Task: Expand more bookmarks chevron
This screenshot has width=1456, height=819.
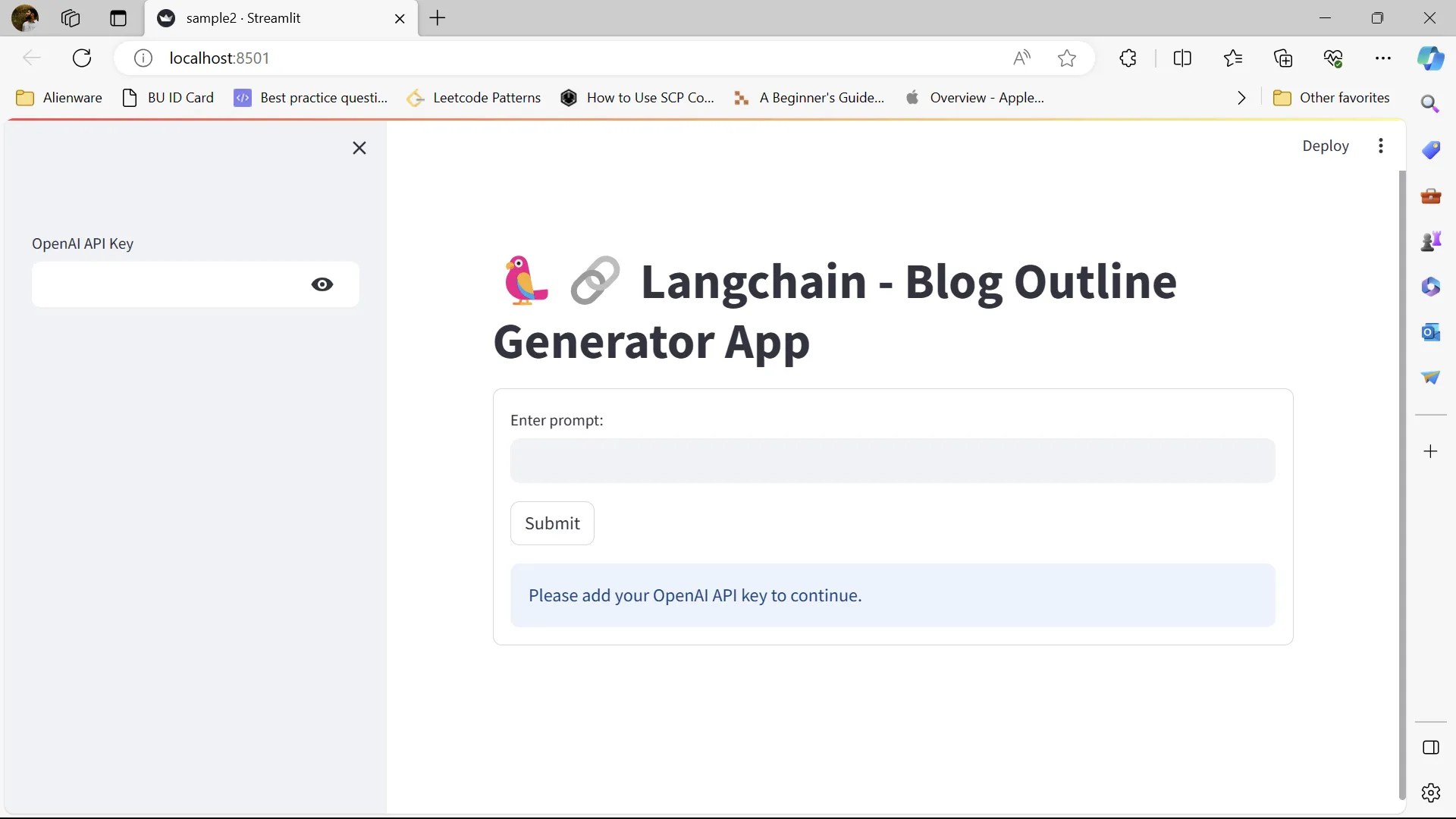Action: (1241, 98)
